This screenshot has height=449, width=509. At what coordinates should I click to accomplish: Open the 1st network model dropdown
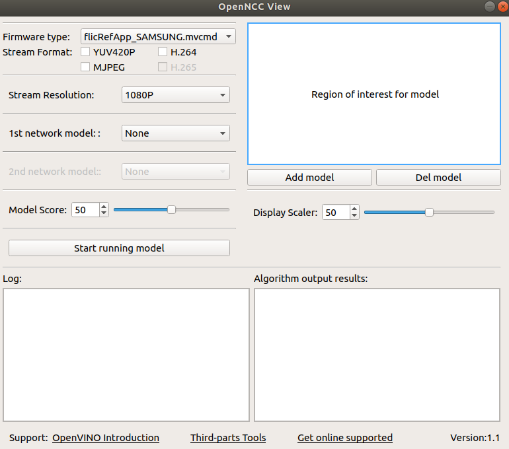point(175,133)
